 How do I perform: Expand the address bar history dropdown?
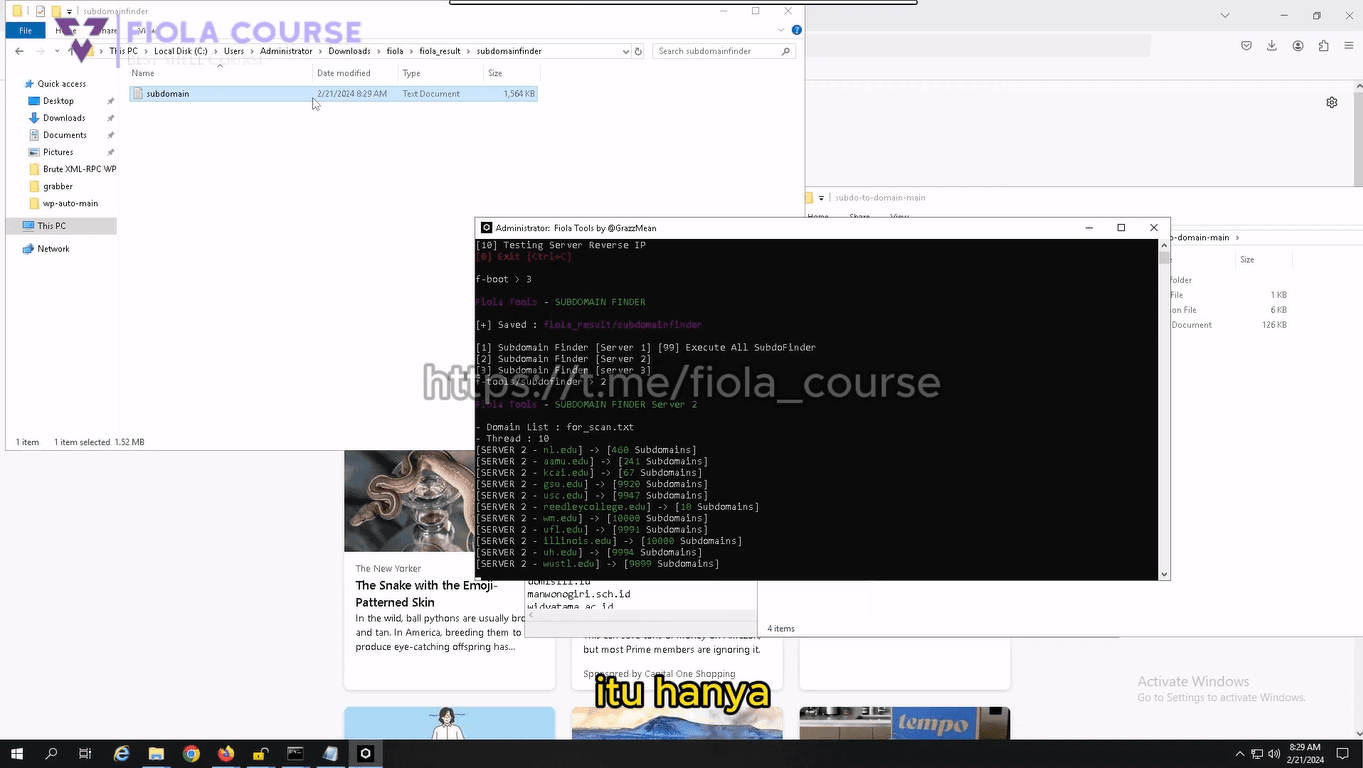coord(626,51)
